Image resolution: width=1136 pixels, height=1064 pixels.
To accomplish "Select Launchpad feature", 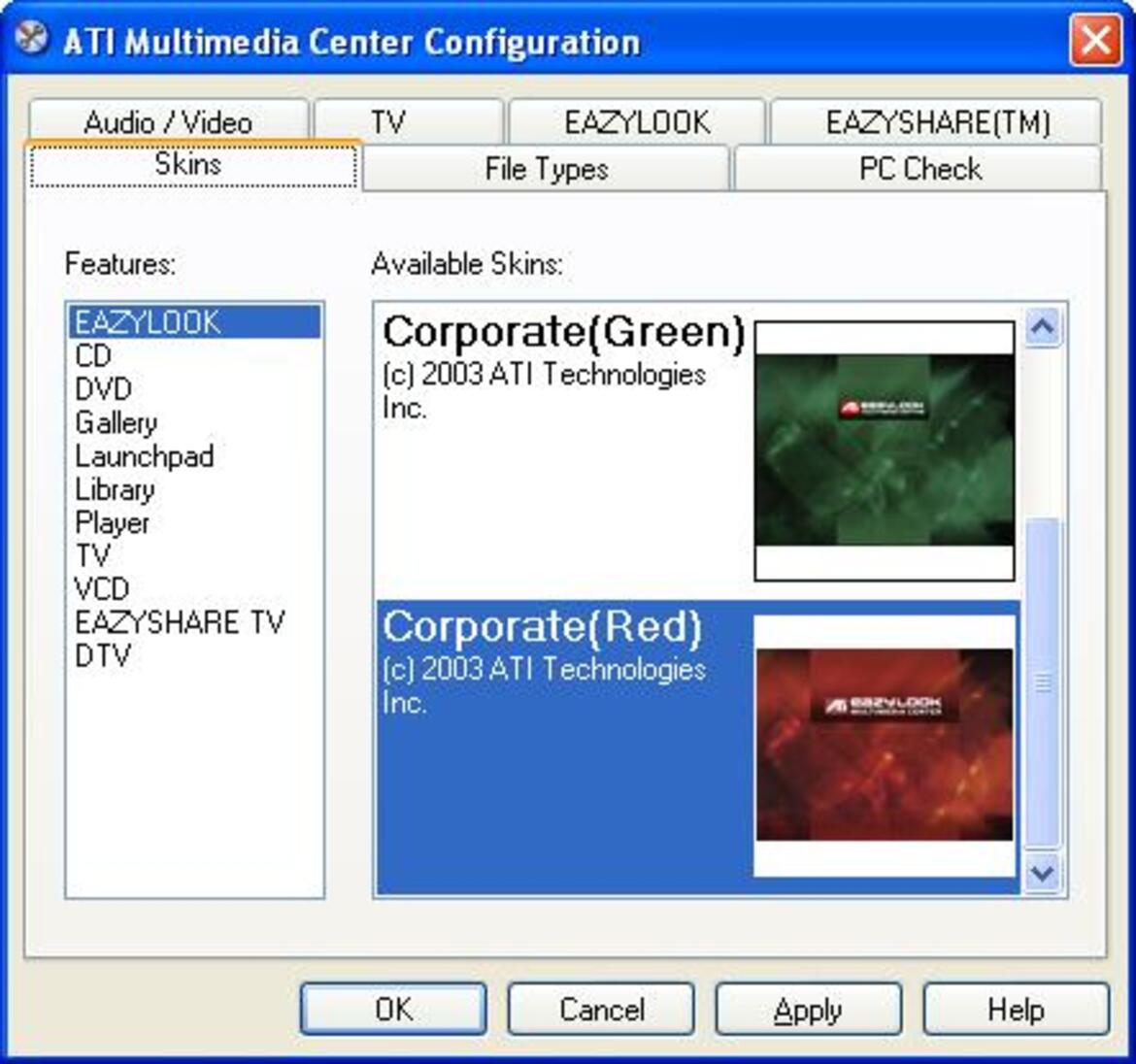I will (x=194, y=455).
